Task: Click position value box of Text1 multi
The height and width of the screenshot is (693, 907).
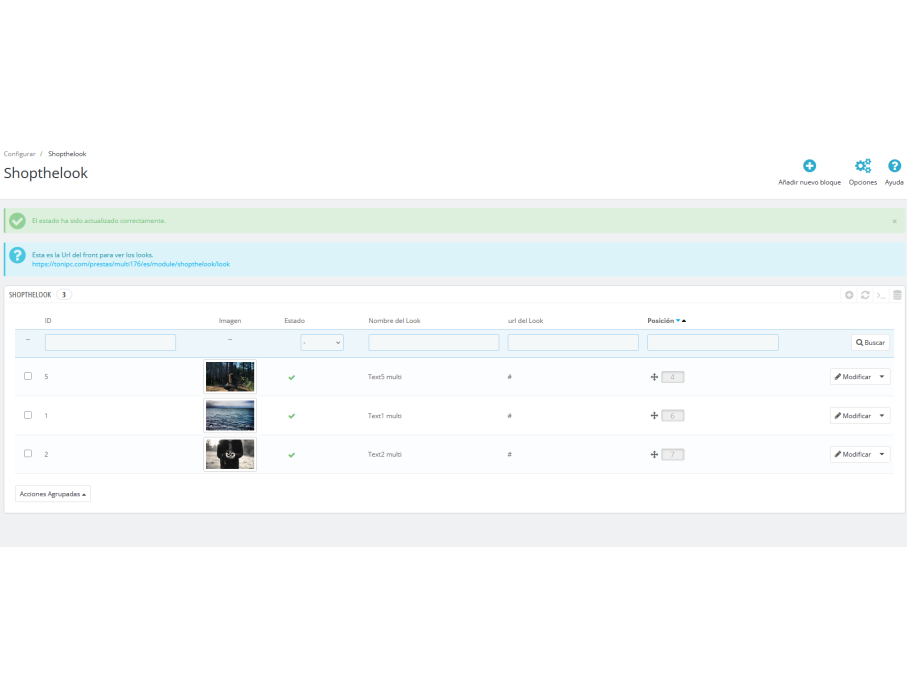Action: coord(673,416)
